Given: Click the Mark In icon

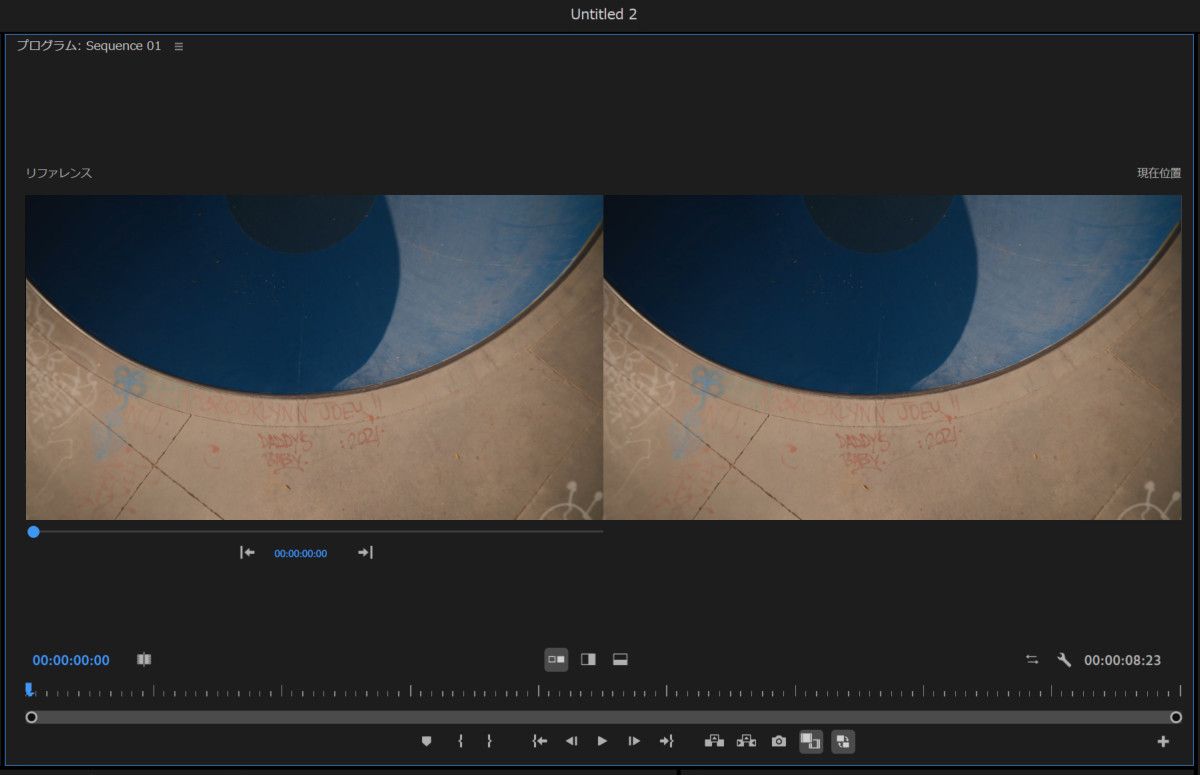Looking at the screenshot, I should (461, 741).
